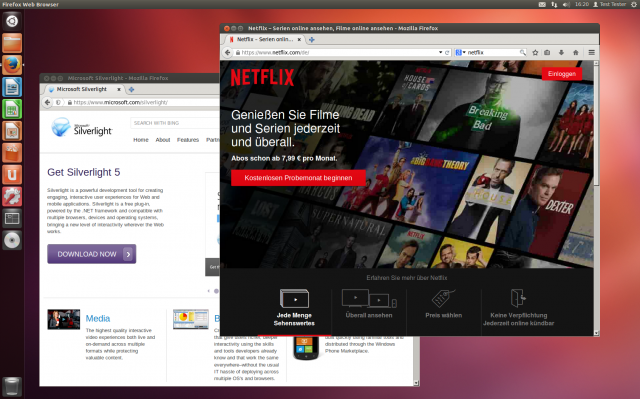Open the Trash in the launcher

point(12,386)
